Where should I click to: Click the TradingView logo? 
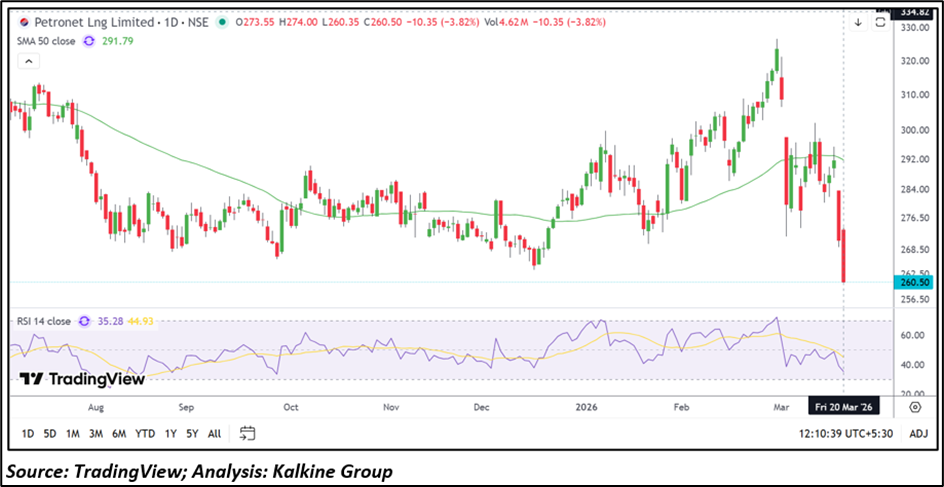(x=82, y=379)
